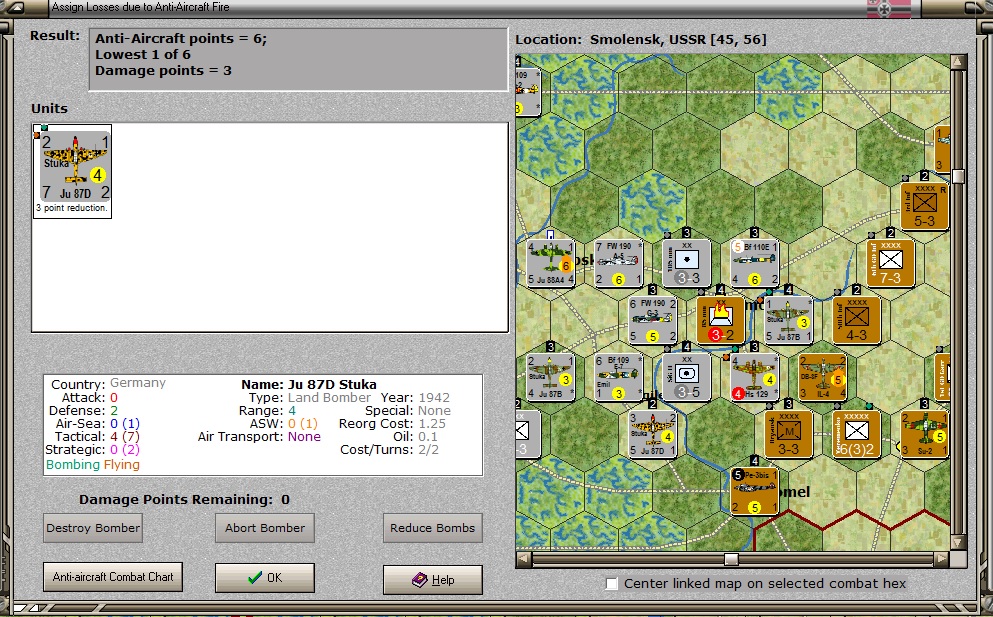Click the map horizontal scrollbar left arrow

click(x=524, y=559)
